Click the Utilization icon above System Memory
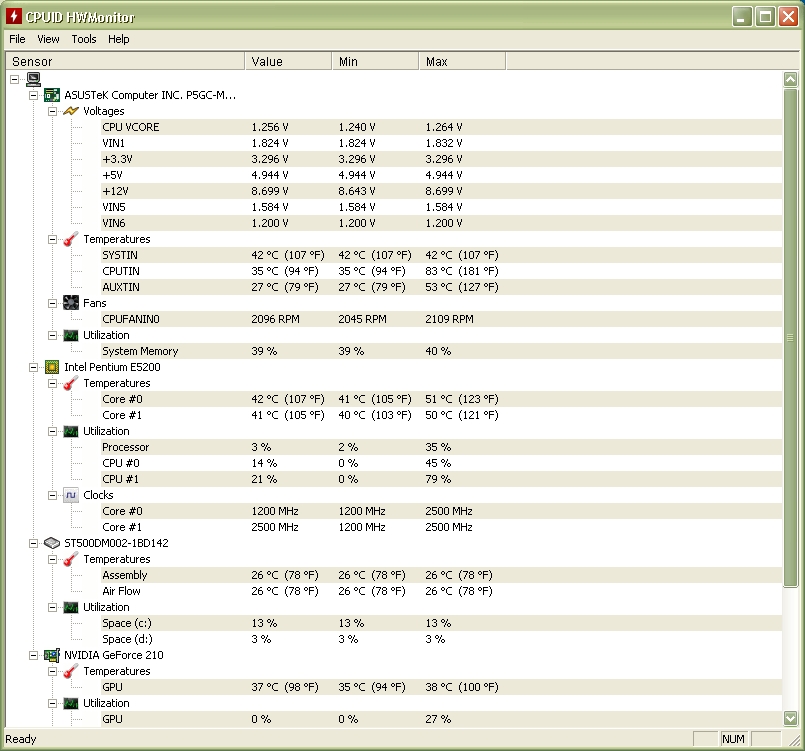The height and width of the screenshot is (751, 805). [x=71, y=335]
